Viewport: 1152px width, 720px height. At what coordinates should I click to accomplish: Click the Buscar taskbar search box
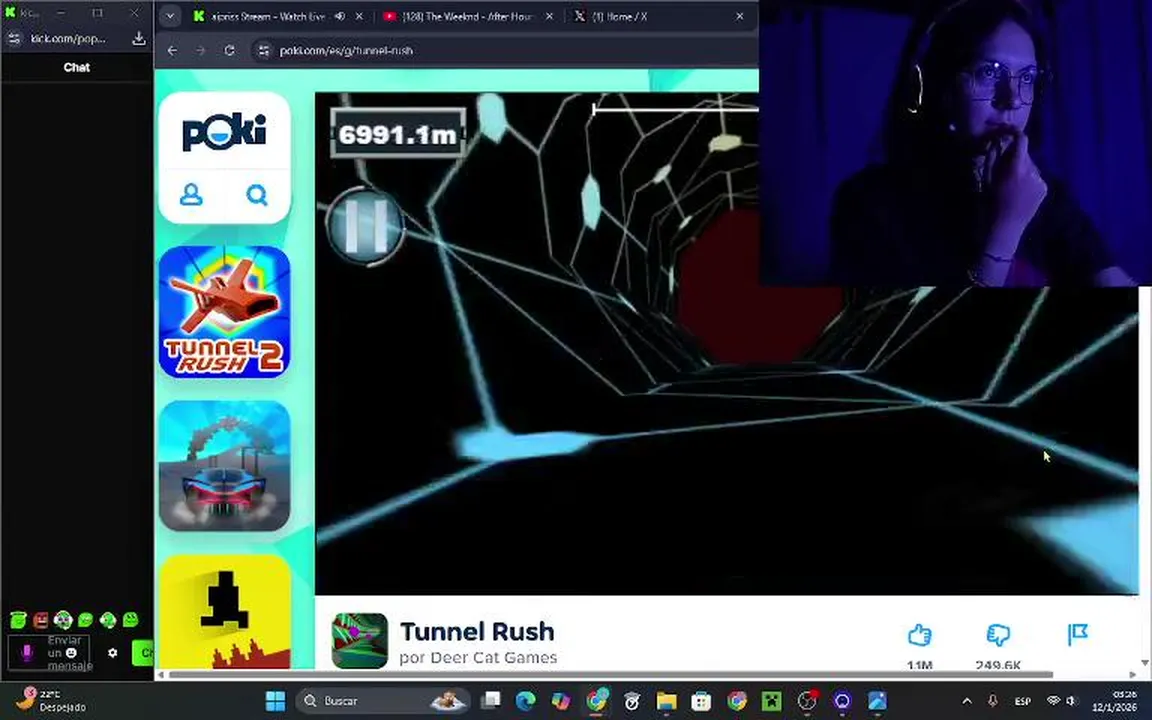pos(382,701)
